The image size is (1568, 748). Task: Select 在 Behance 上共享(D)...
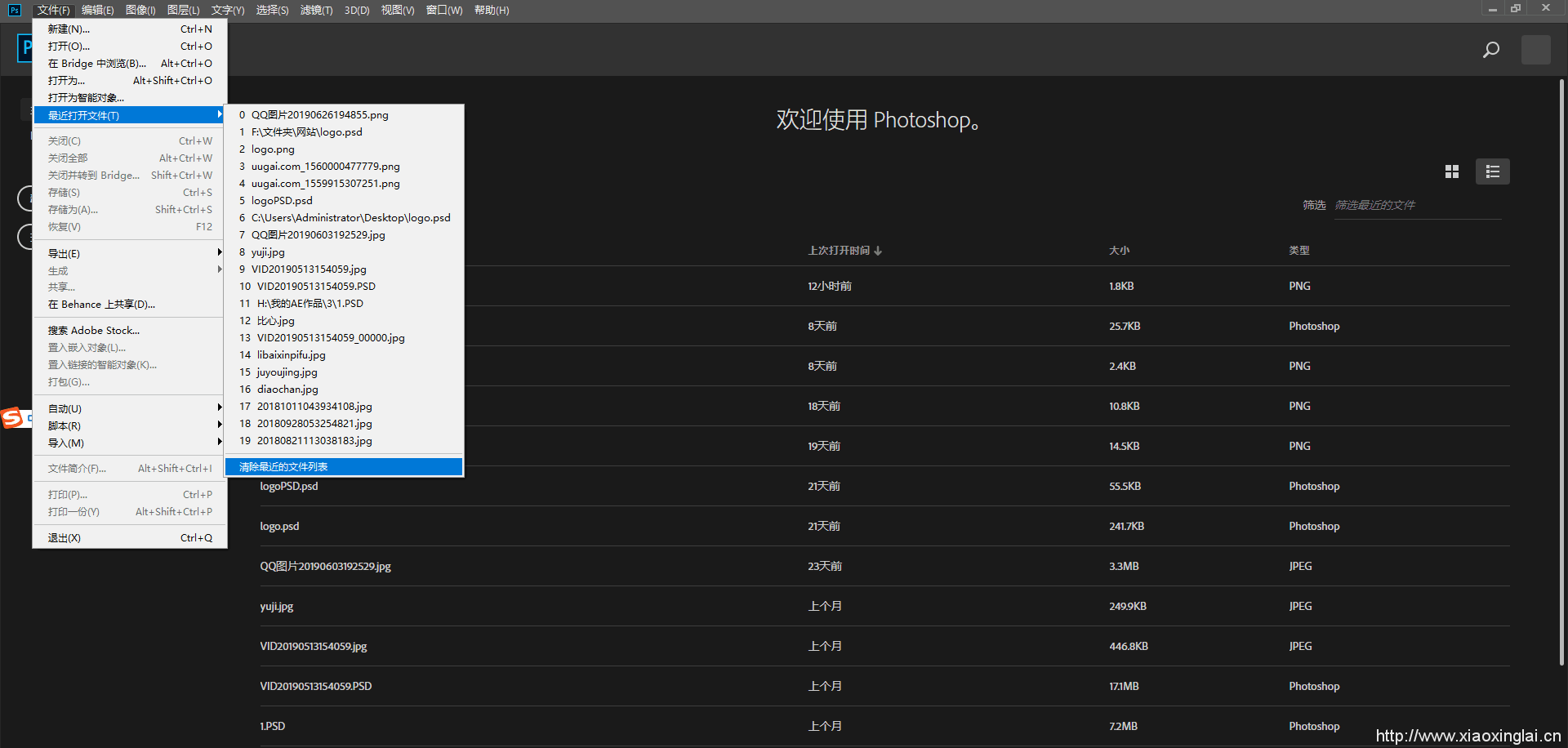coord(130,305)
